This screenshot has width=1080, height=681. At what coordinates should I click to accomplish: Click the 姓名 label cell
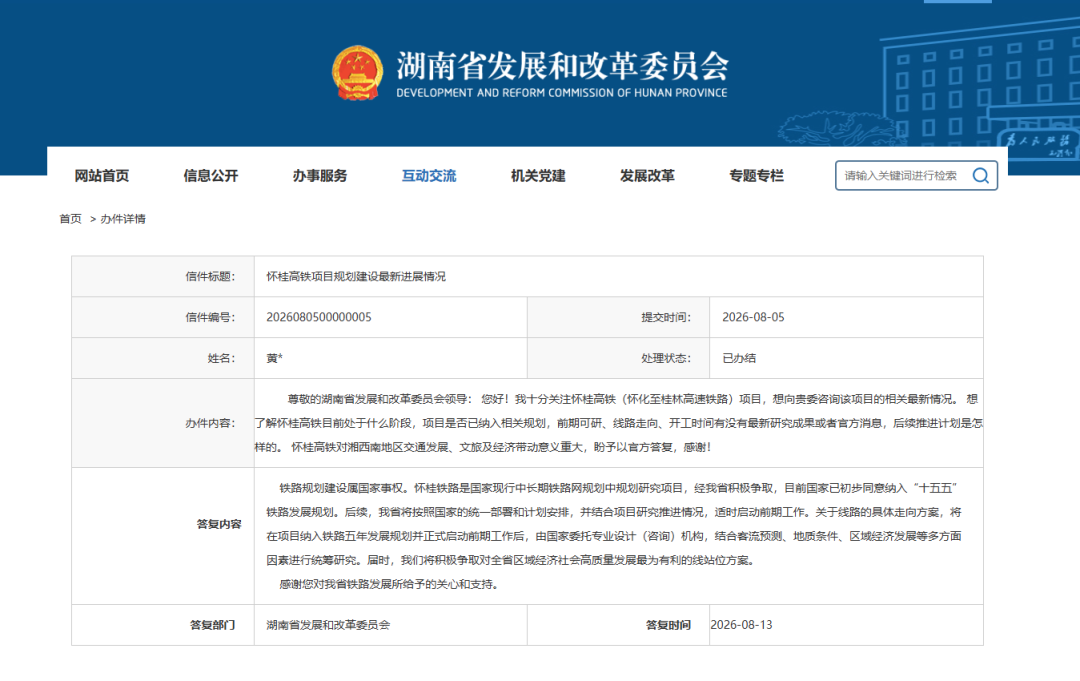click(163, 358)
